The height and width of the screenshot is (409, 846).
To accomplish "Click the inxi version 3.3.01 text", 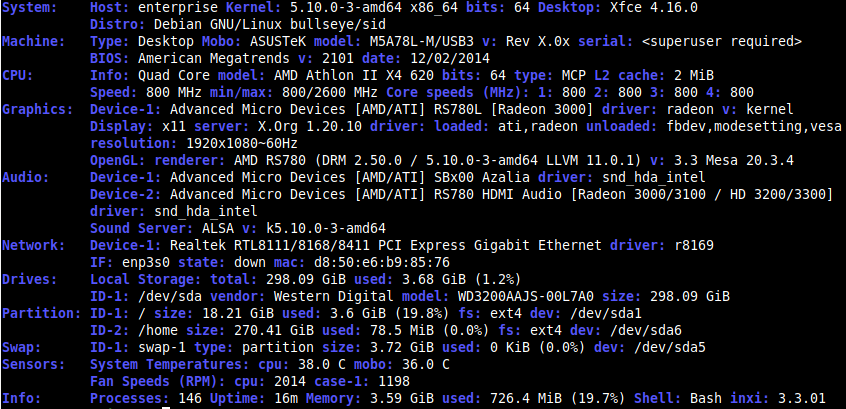I will (x=802, y=399).
